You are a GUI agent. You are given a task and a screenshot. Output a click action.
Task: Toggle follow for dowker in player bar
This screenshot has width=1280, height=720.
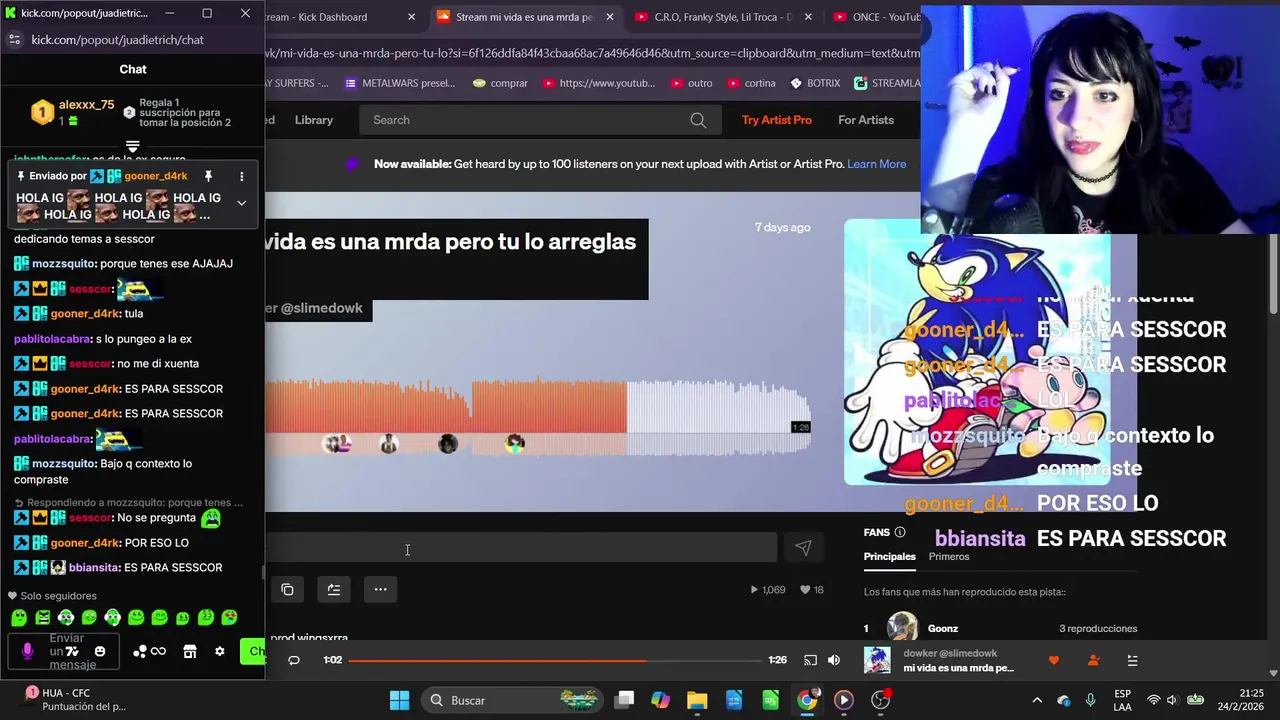coord(1093,660)
